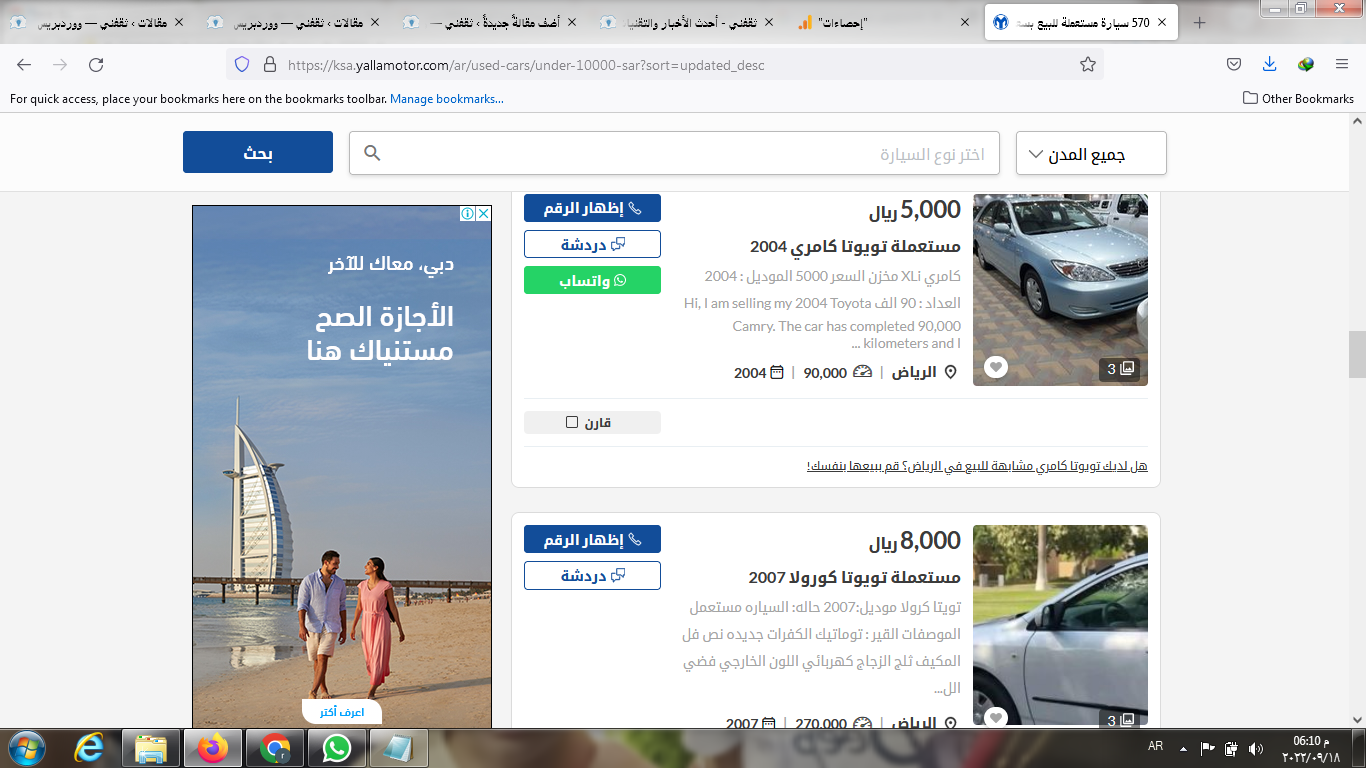The image size is (1366, 768).
Task: Open the جميع المدن cities dropdown
Action: pos(1091,154)
